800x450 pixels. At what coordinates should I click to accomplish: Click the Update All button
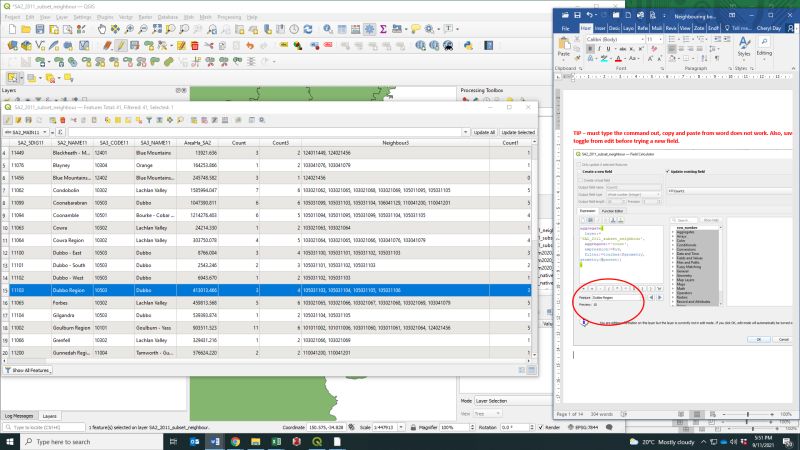pyautogui.click(x=484, y=132)
